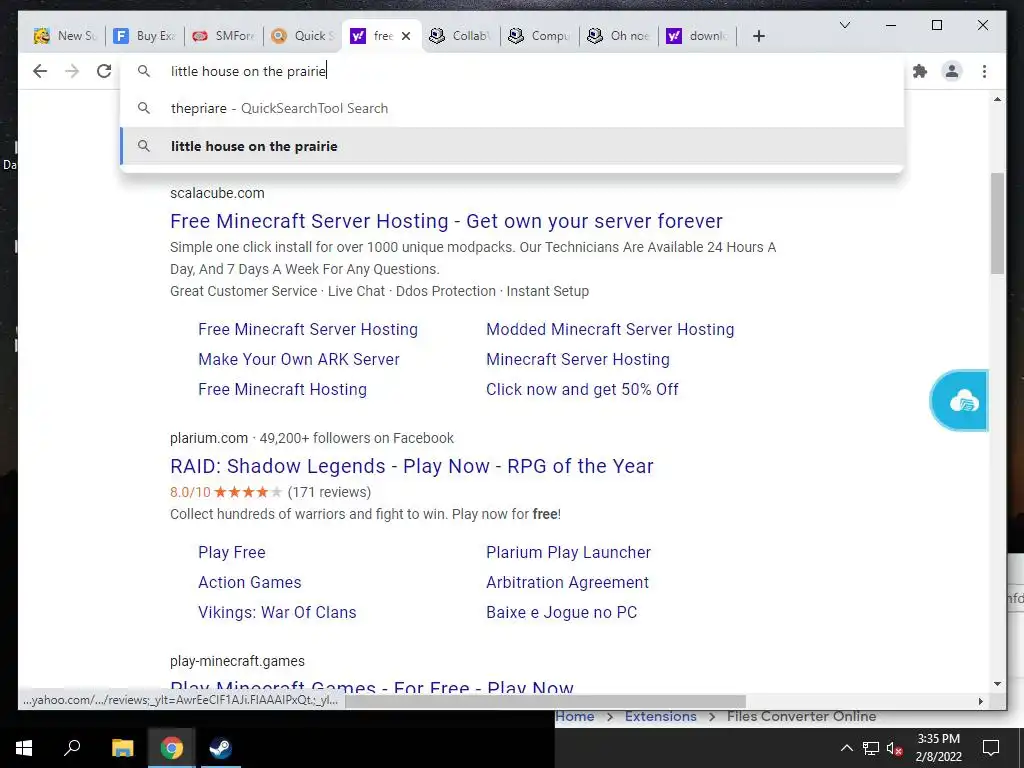Screen dimensions: 1024x768
Task: Close the active Yahoo 'free' tab
Action: click(x=406, y=36)
